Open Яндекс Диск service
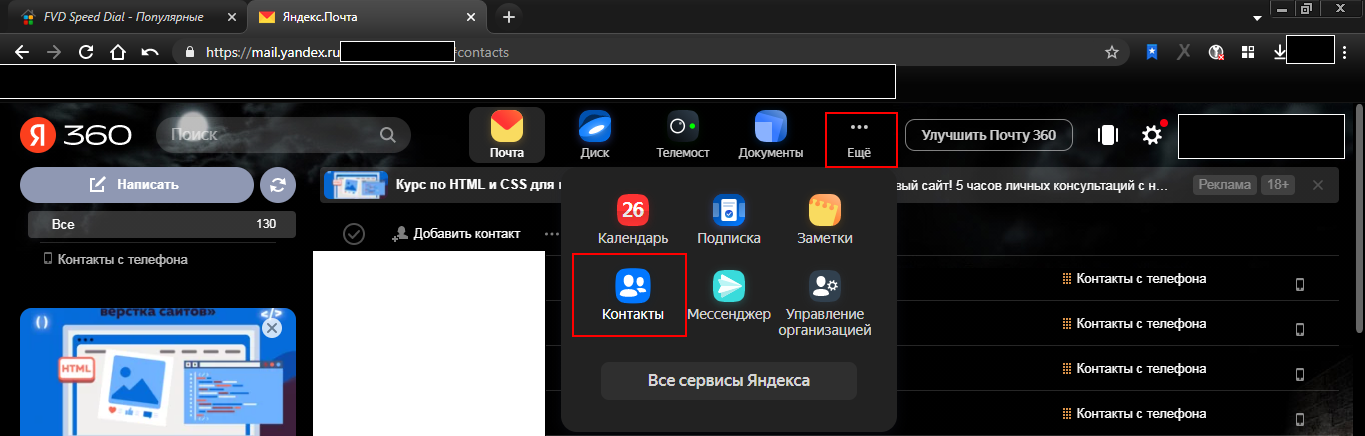The width and height of the screenshot is (1365, 436). click(594, 135)
